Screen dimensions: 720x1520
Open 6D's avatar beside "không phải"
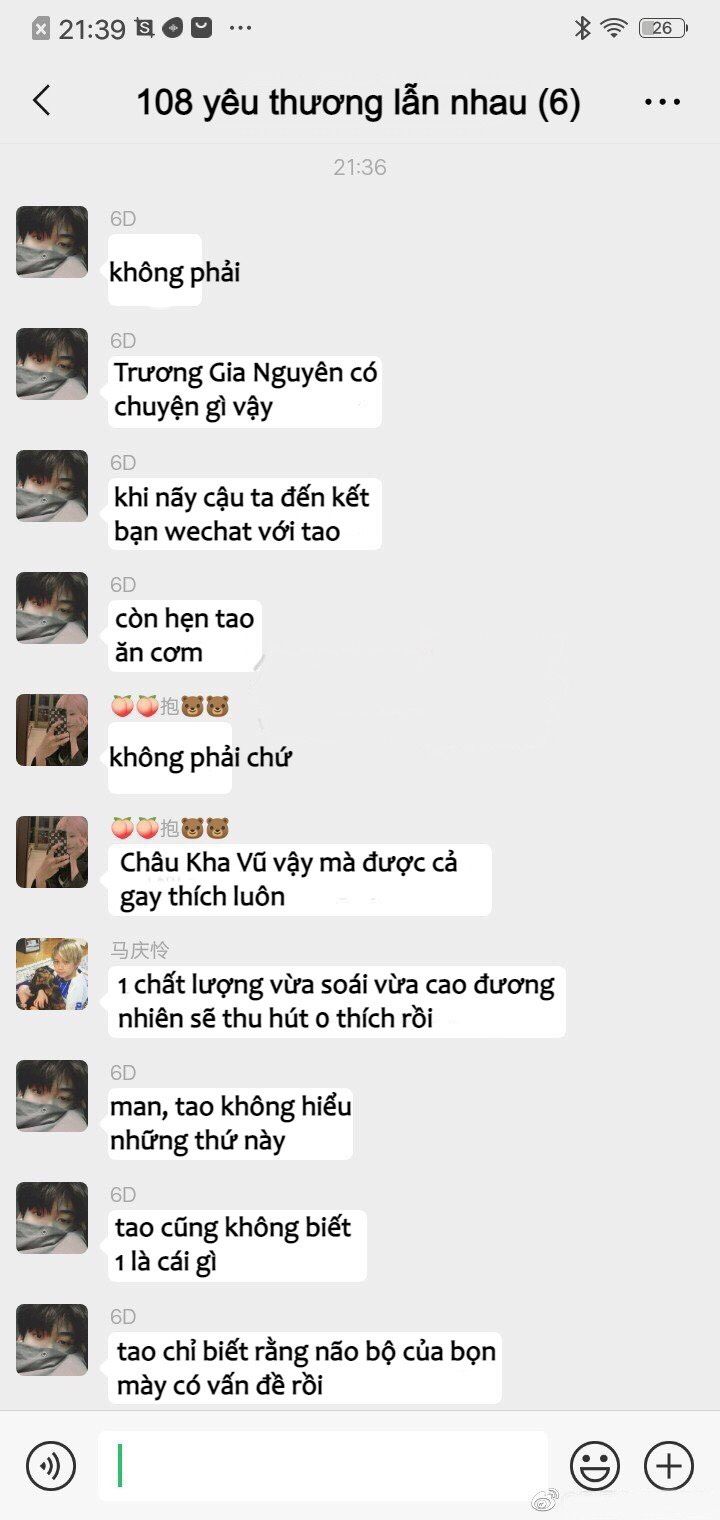point(52,242)
